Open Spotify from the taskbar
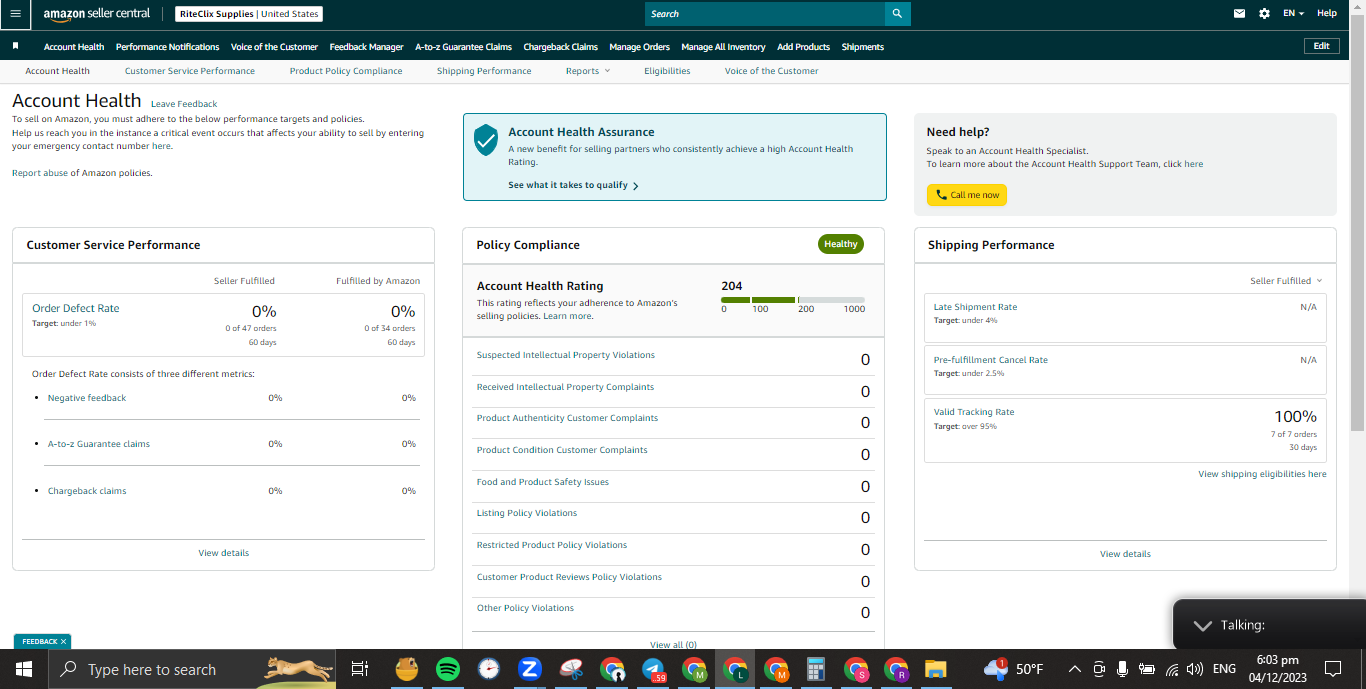 [447, 669]
